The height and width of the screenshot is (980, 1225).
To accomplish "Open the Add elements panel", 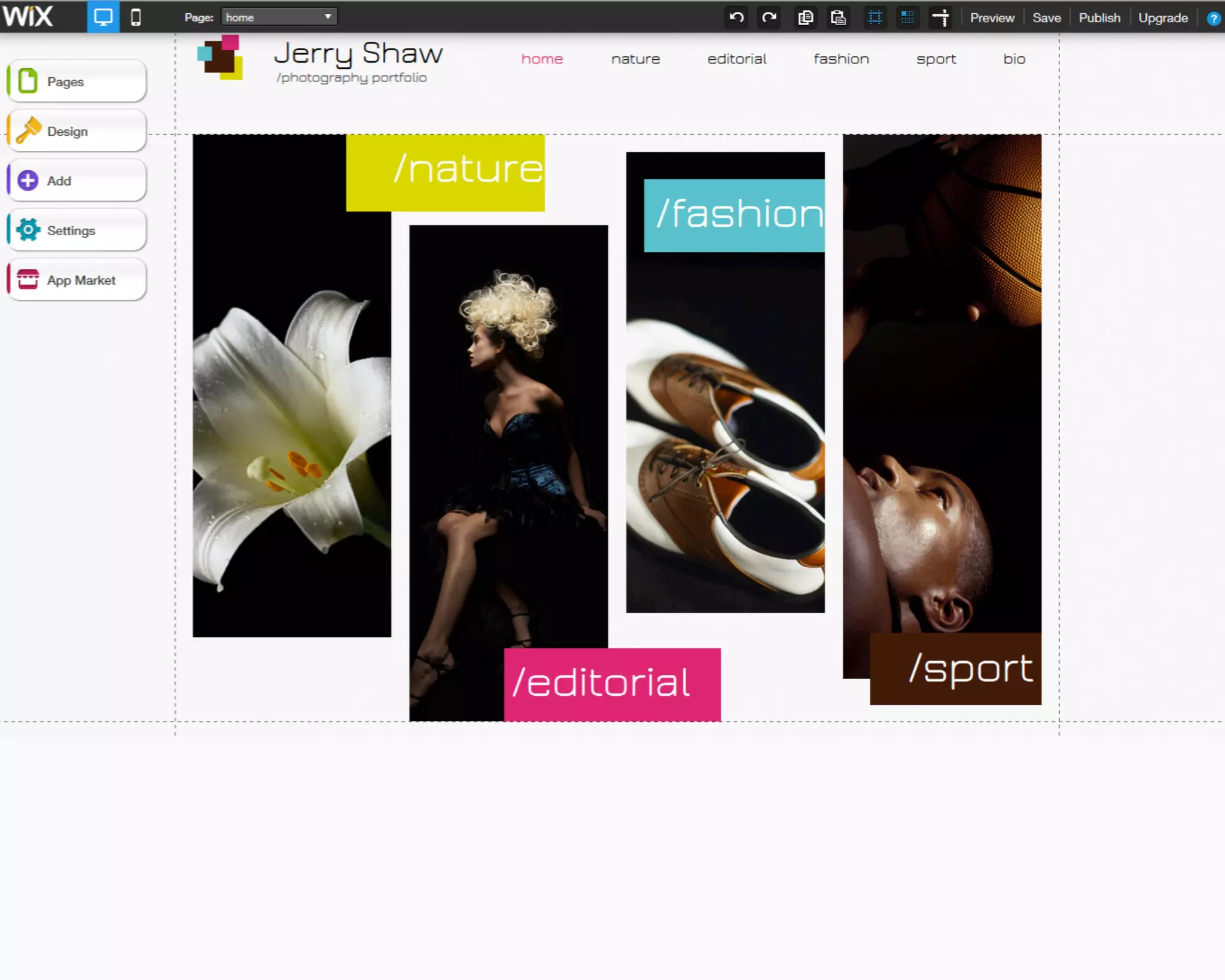I will 77,181.
